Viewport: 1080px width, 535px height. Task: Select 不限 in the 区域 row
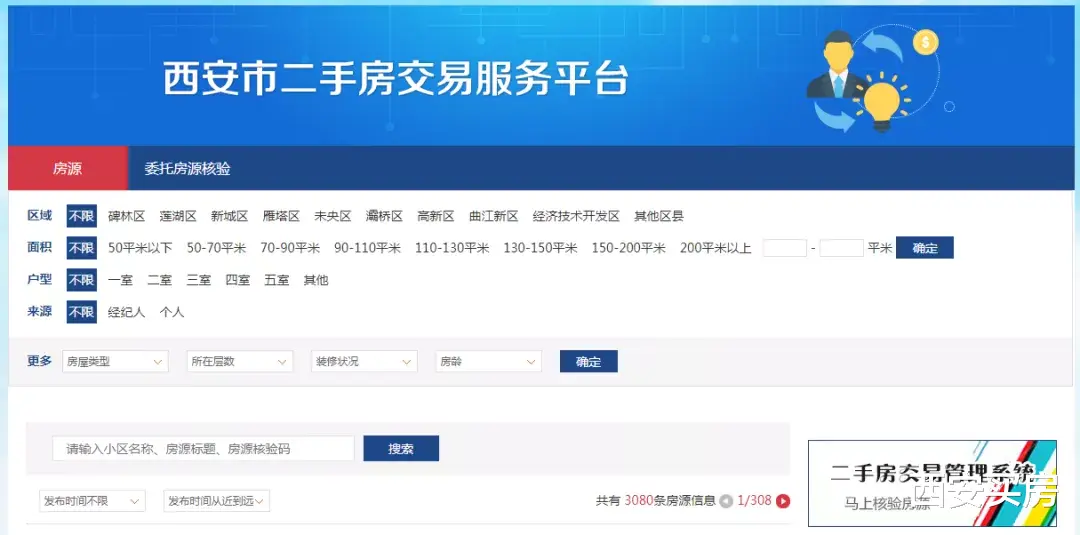click(x=81, y=216)
